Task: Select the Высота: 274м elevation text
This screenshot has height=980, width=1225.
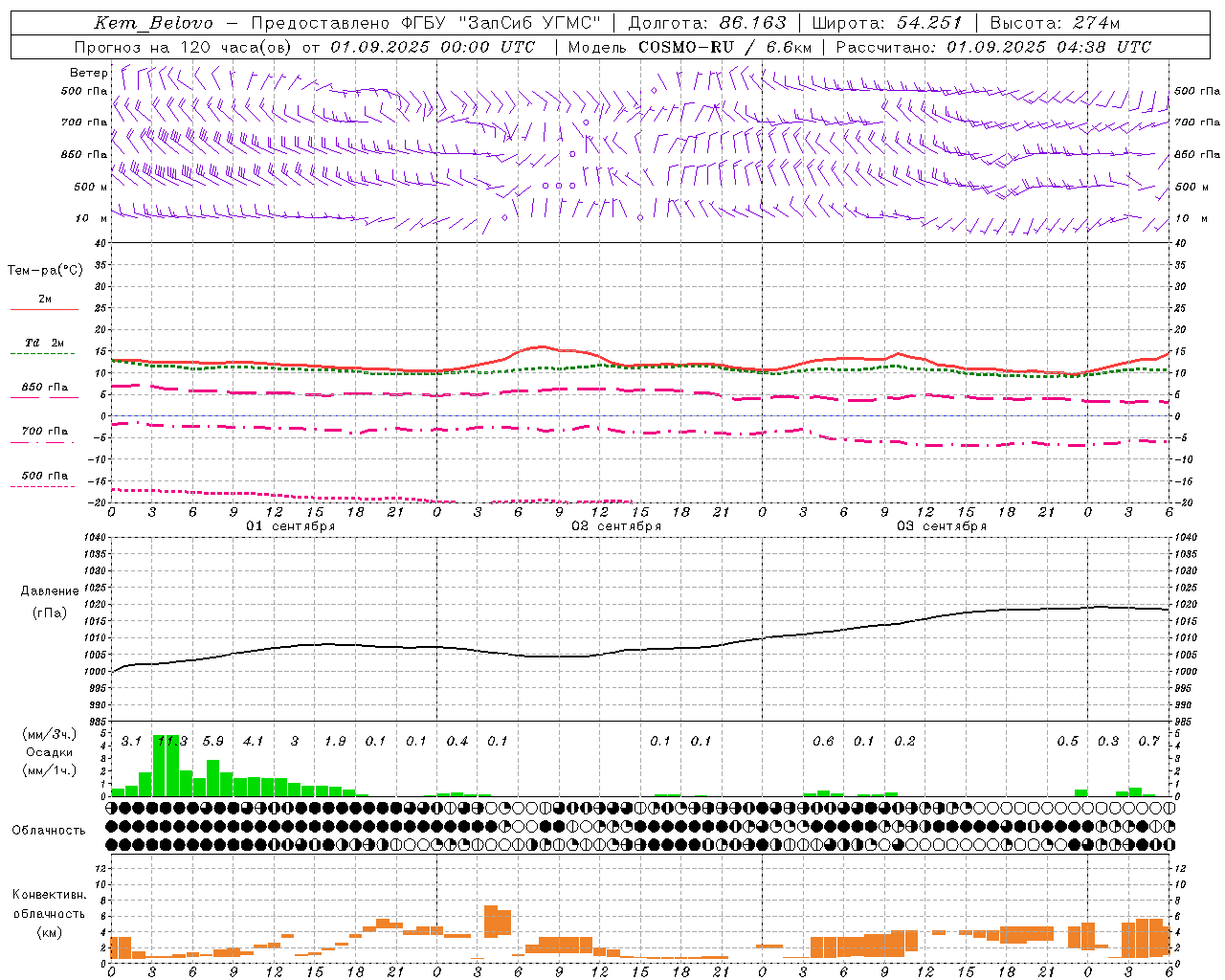Action: pos(1055,23)
